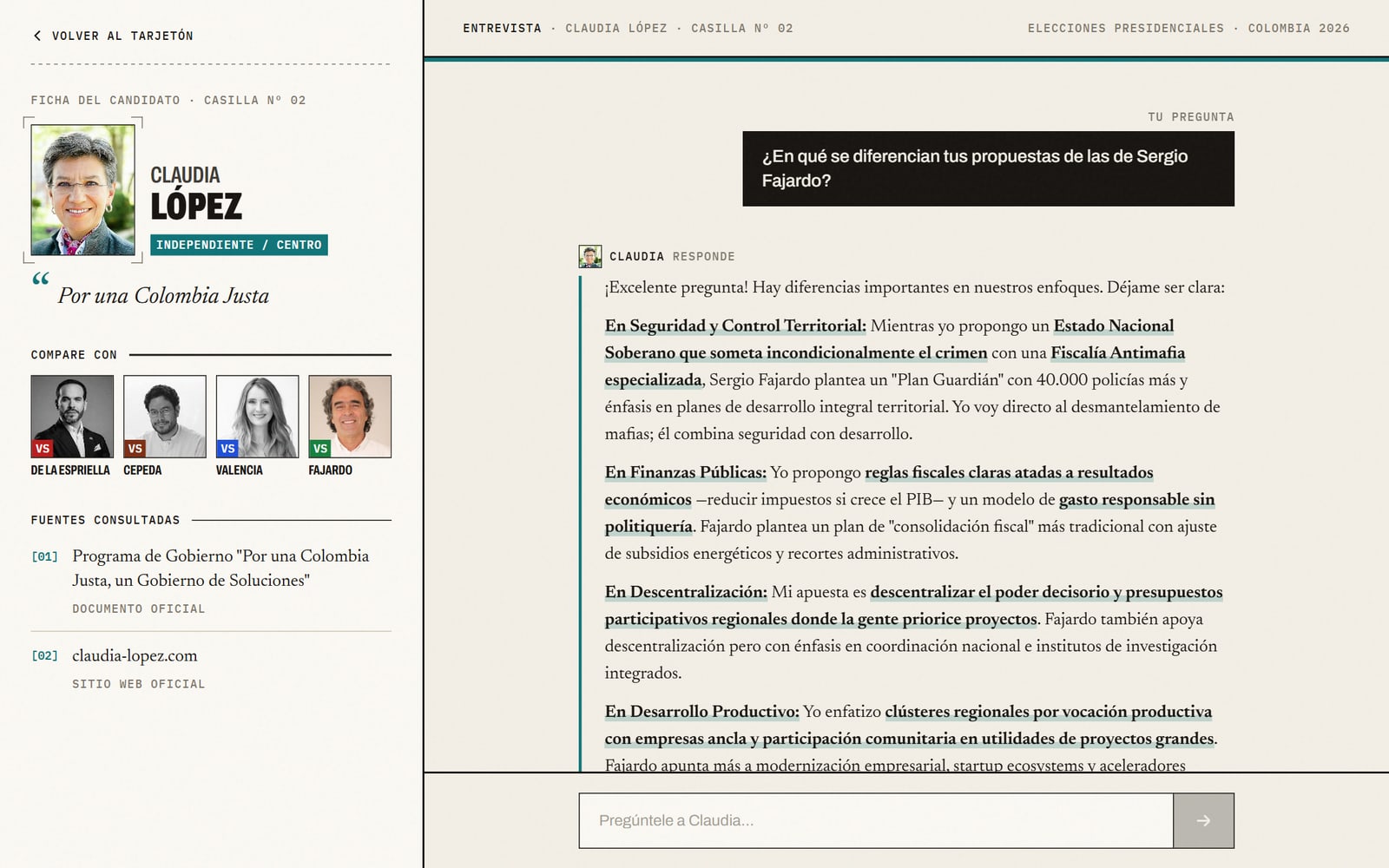This screenshot has height=868, width=1389.
Task: Click the quotation mark icon above slogan
Action: pyautogui.click(x=41, y=279)
